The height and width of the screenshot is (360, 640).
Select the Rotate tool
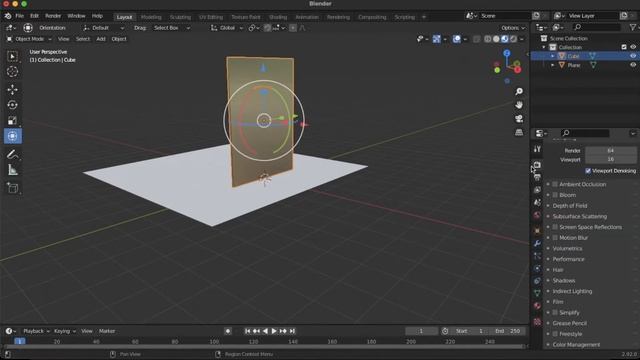tap(12, 105)
